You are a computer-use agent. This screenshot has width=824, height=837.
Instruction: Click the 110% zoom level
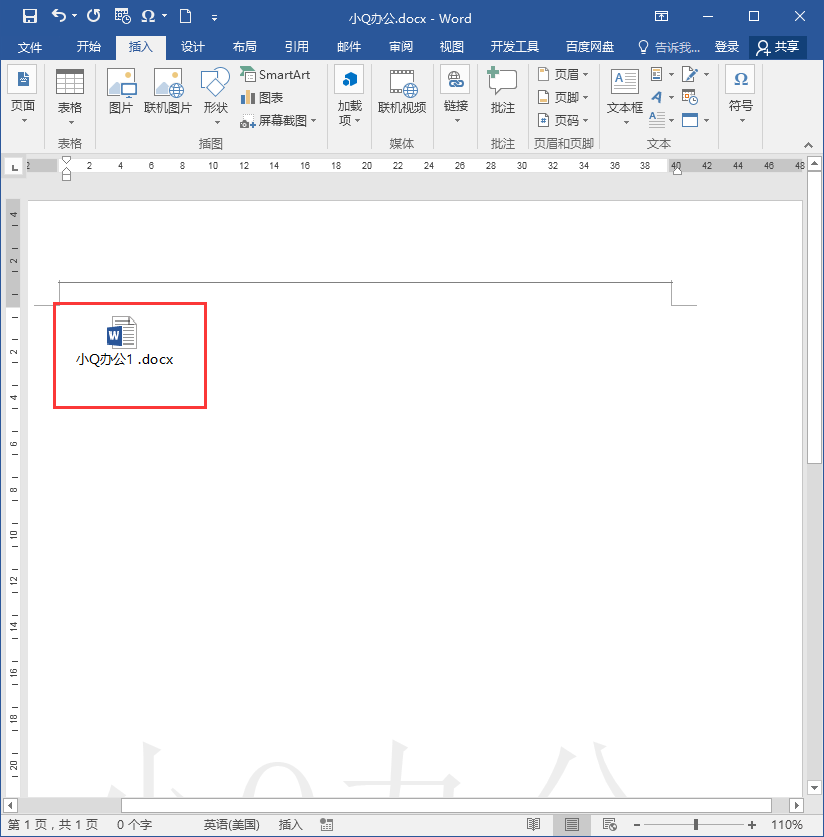(787, 825)
